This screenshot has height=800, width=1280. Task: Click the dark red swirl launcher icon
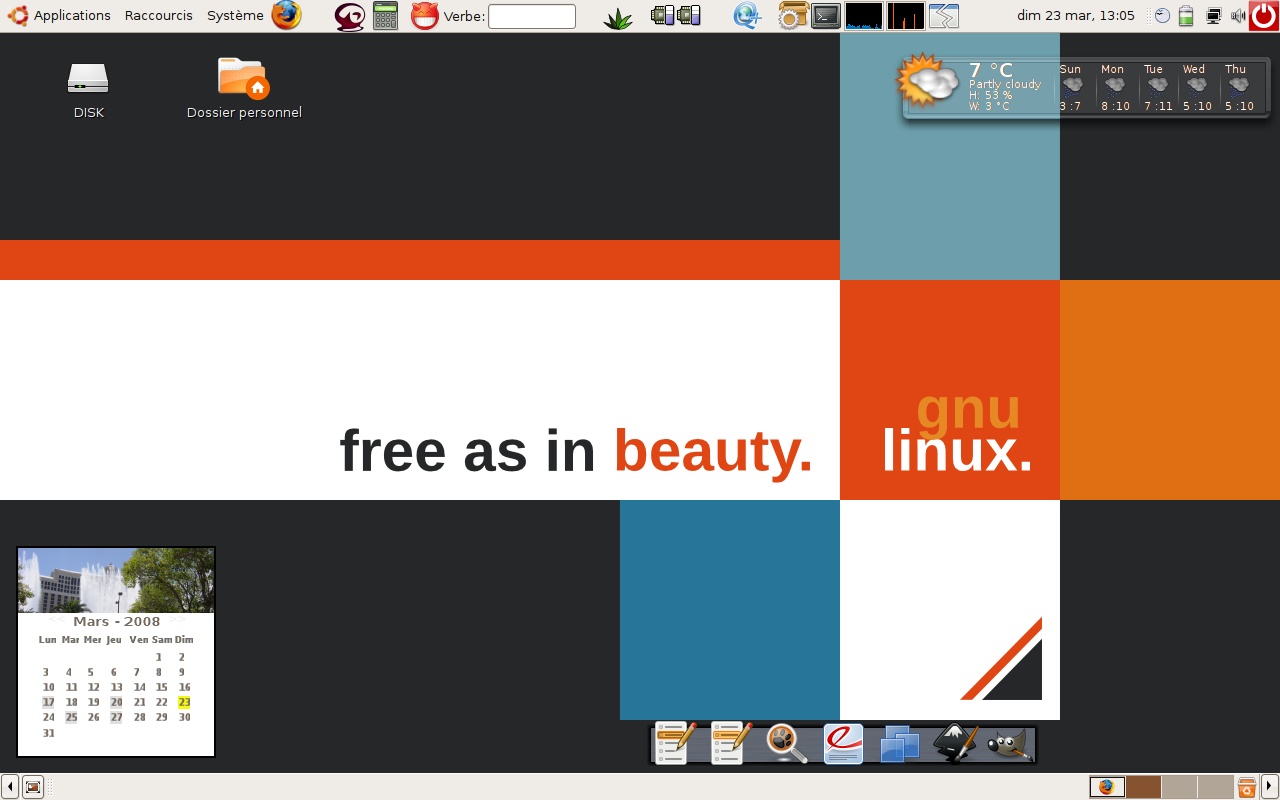click(x=349, y=16)
